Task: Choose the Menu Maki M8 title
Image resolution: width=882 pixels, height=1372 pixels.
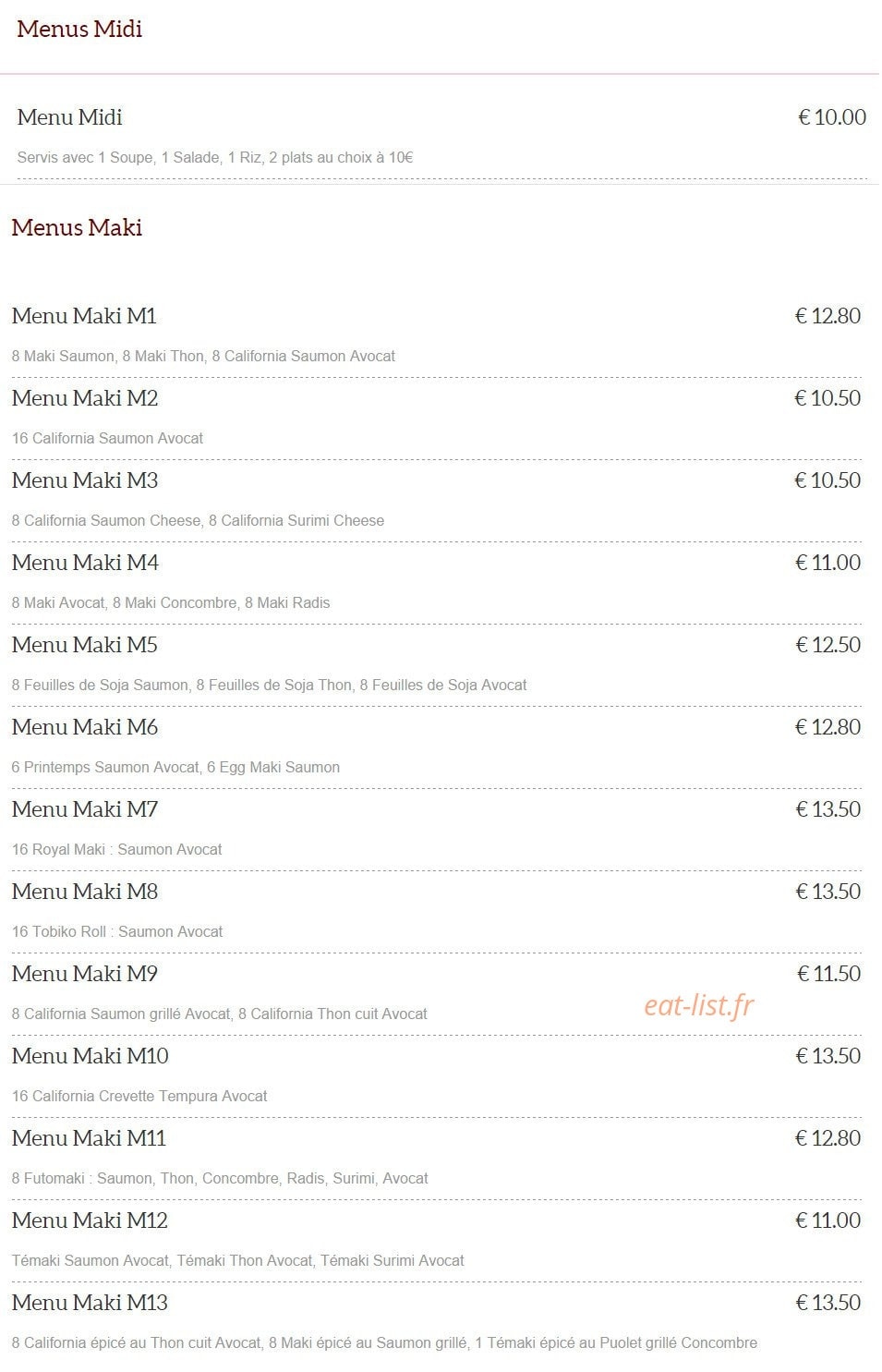Action: (x=85, y=892)
